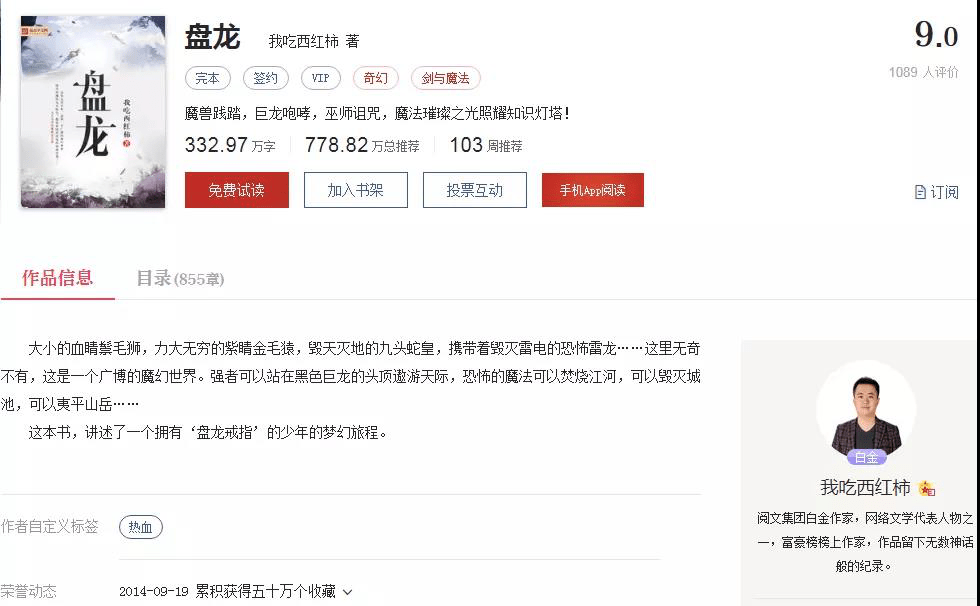
Task: Click the author link 我吃西红柿 beside the title
Action: (x=304, y=41)
